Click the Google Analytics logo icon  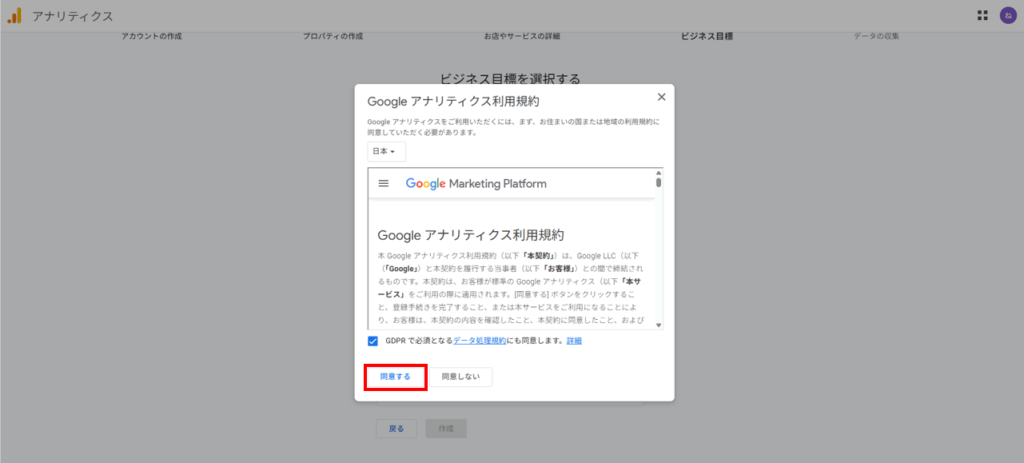point(14,16)
